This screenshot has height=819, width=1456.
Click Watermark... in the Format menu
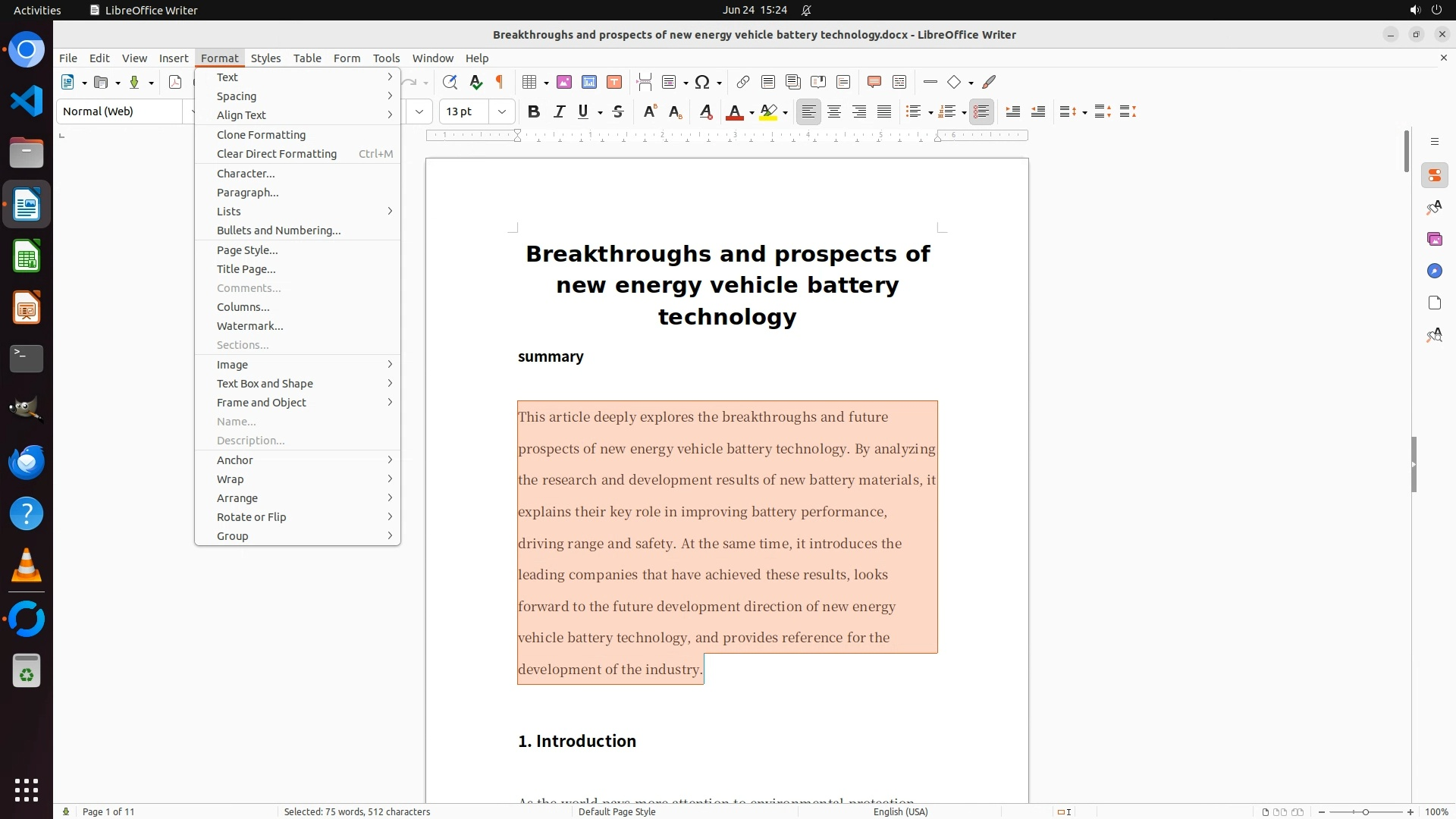249,326
